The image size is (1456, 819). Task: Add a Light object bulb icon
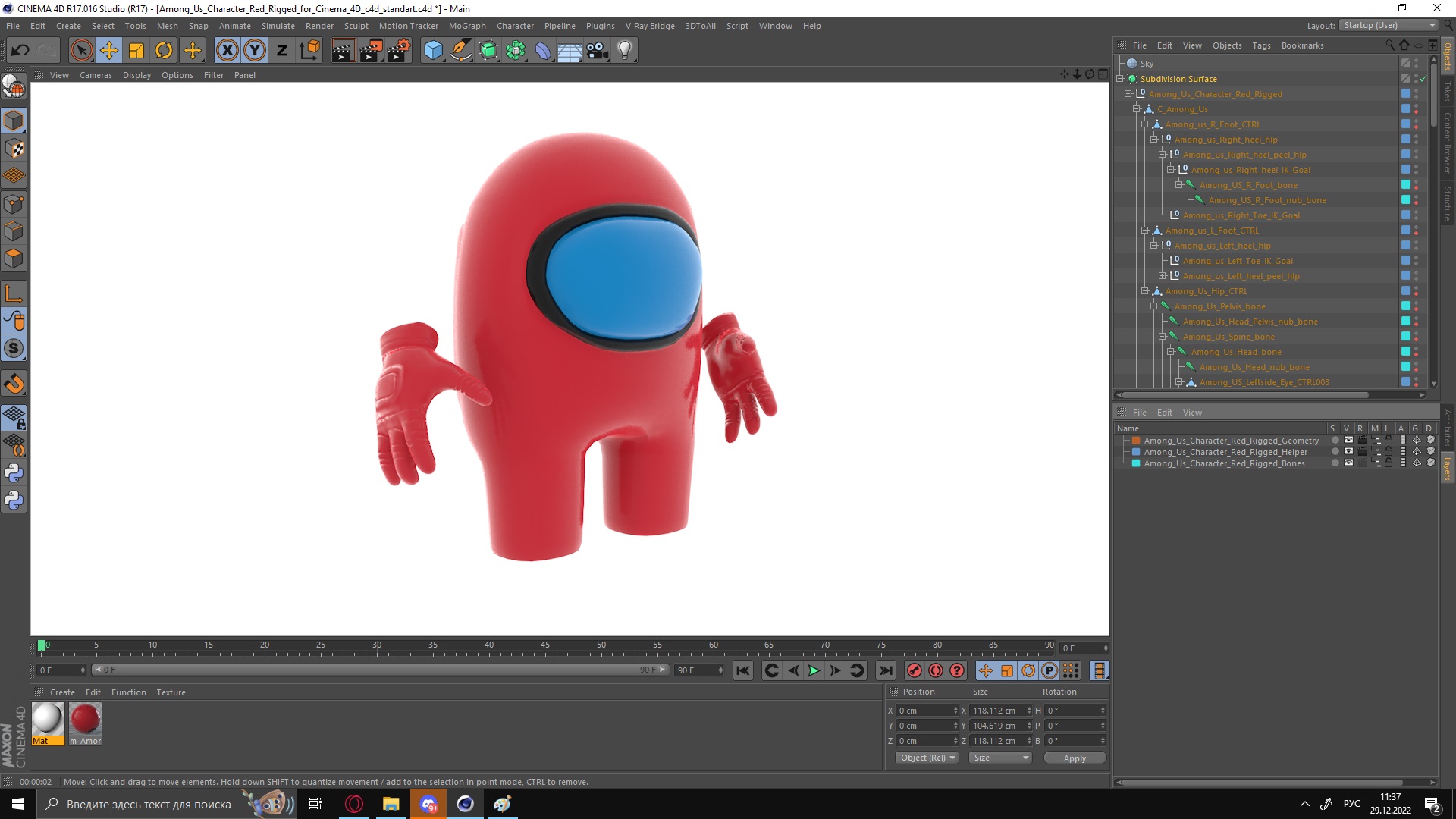[x=625, y=51]
